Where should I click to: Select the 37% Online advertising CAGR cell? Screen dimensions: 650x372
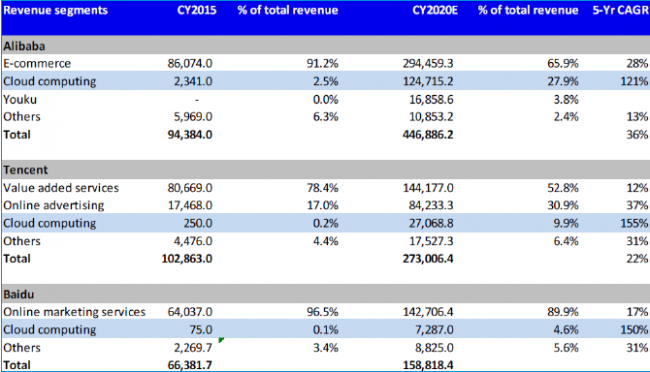[637, 205]
